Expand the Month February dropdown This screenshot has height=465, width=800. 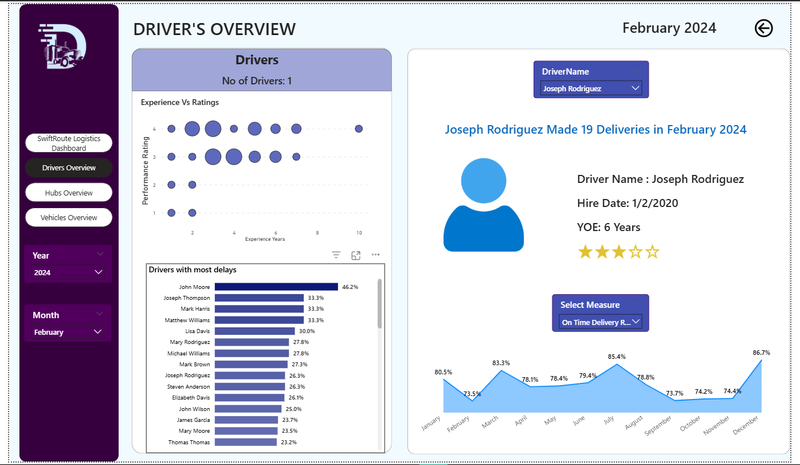point(68,332)
